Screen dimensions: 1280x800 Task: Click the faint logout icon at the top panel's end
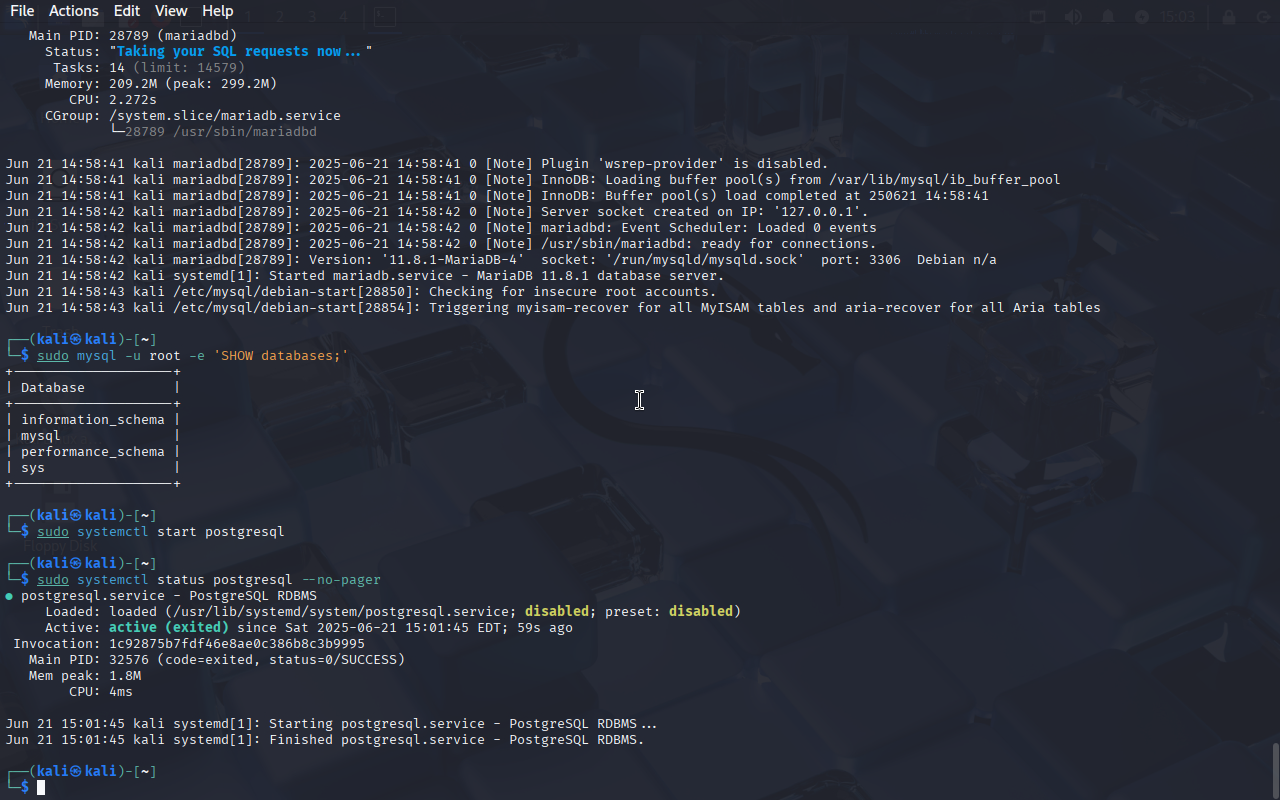[x=1262, y=17]
